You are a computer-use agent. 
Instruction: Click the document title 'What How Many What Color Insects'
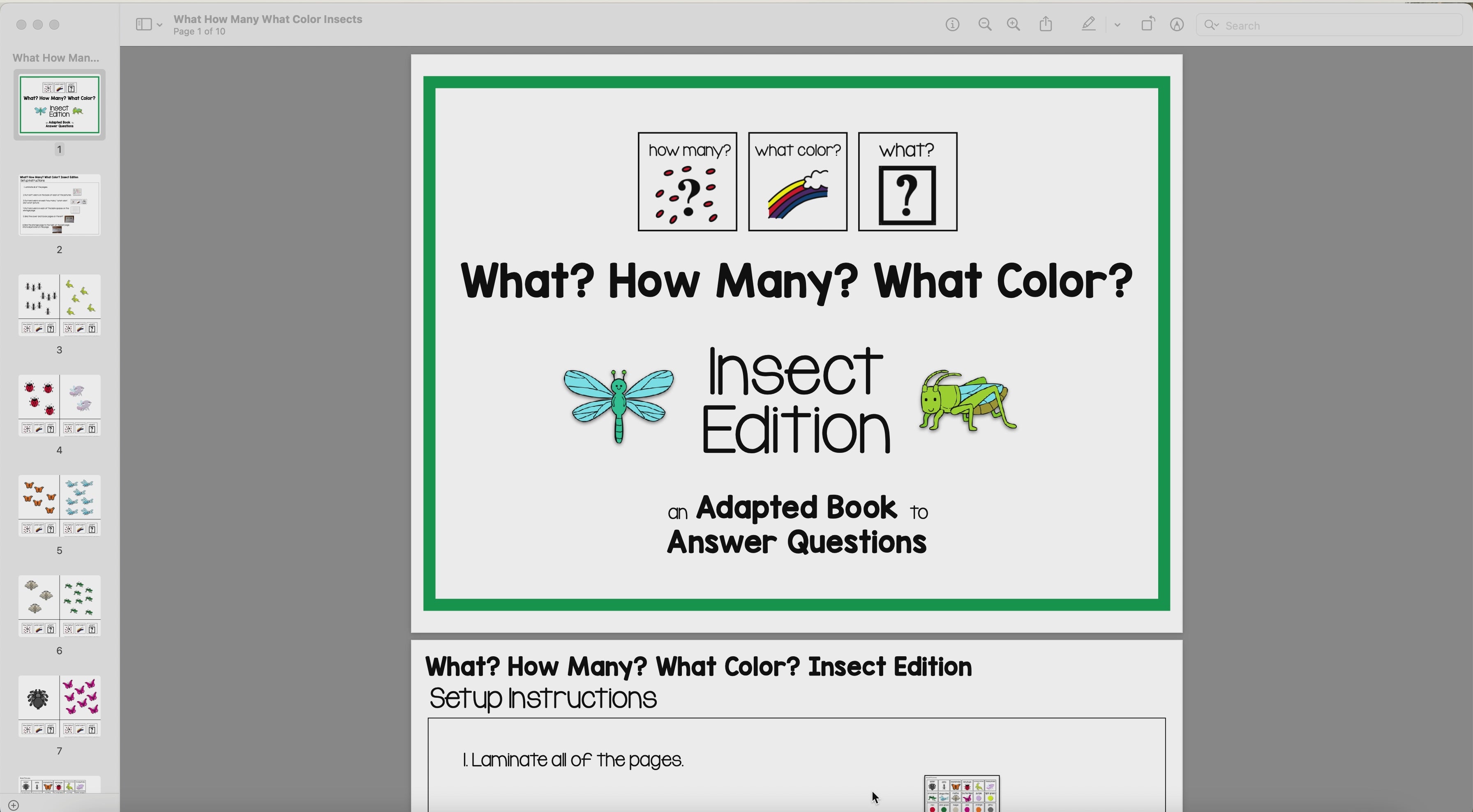(267, 19)
